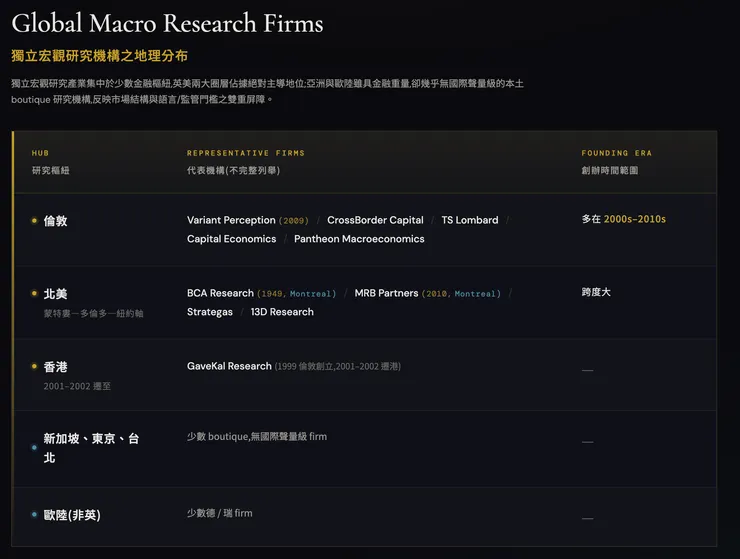Click GaveKal Research firm name
This screenshot has width=740, height=559.
(x=229, y=366)
